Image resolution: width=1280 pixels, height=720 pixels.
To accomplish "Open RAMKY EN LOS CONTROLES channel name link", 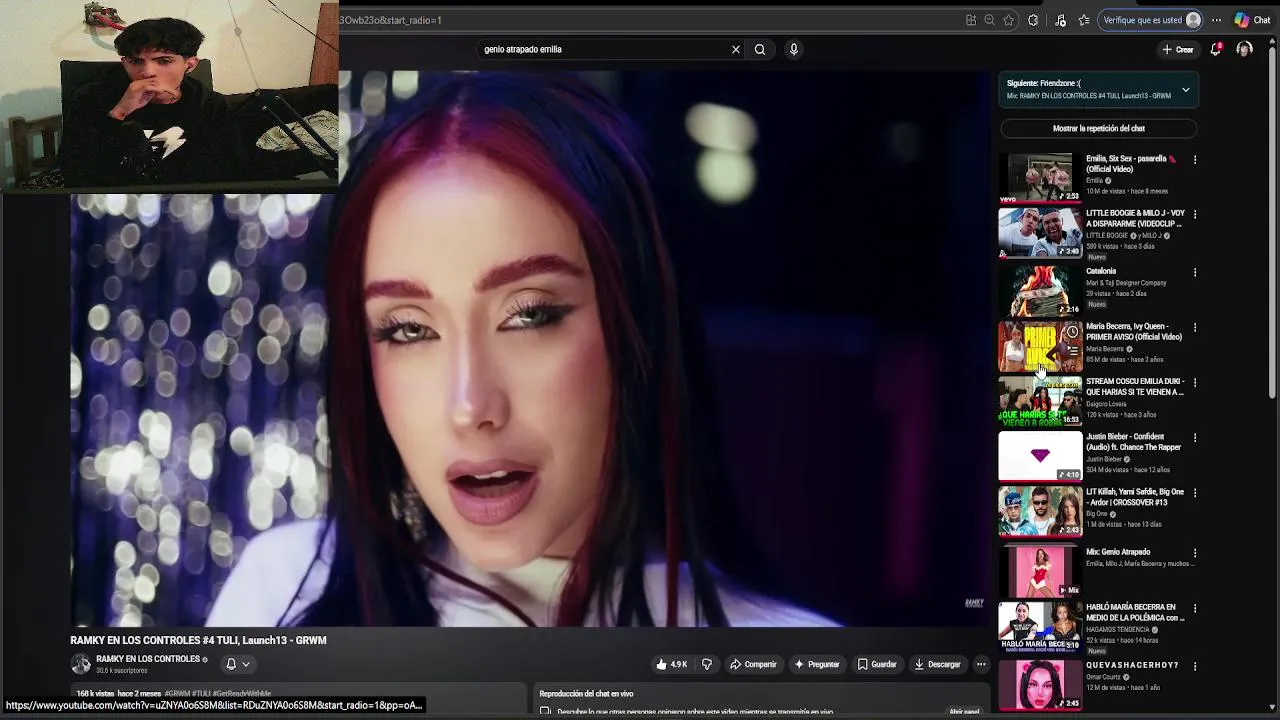I will pos(148,659).
